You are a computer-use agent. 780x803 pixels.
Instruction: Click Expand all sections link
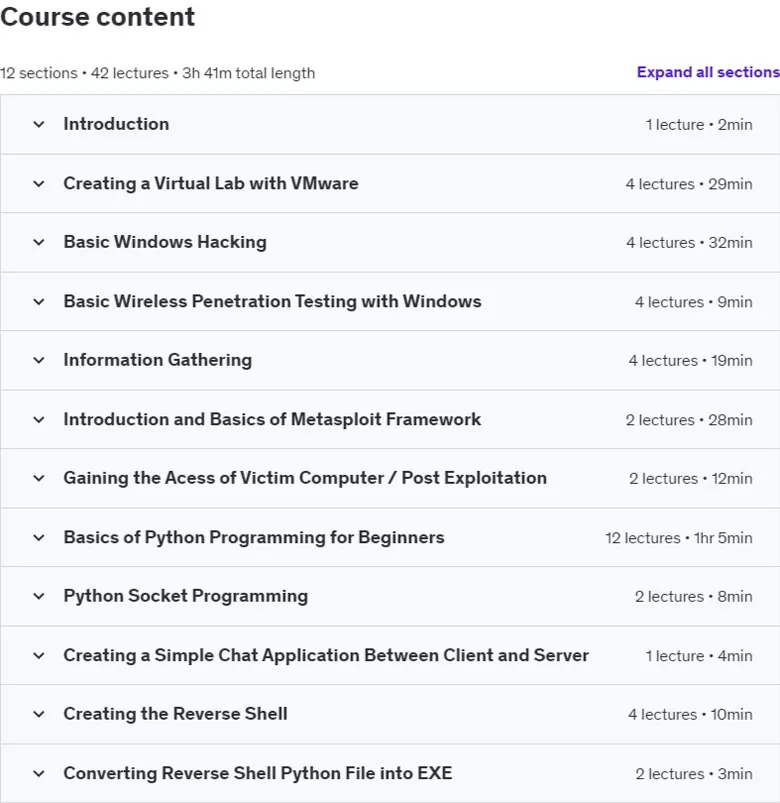click(x=708, y=72)
